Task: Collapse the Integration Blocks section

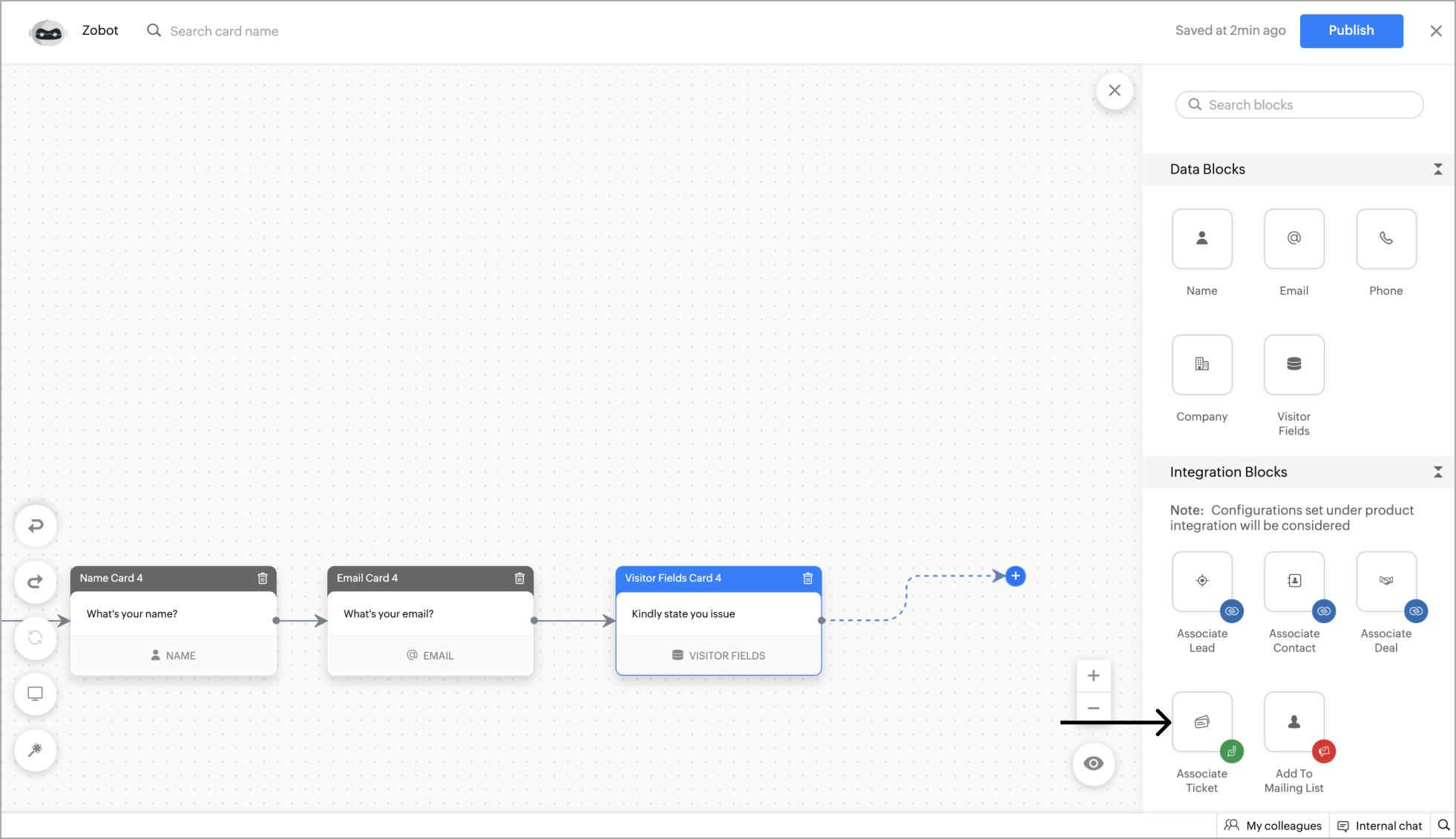Action: [1438, 472]
